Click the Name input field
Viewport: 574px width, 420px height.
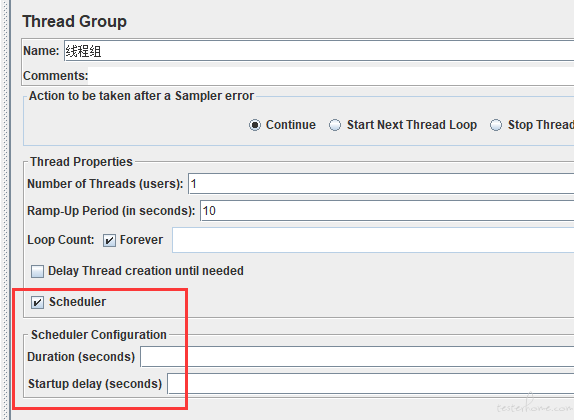tap(319, 51)
